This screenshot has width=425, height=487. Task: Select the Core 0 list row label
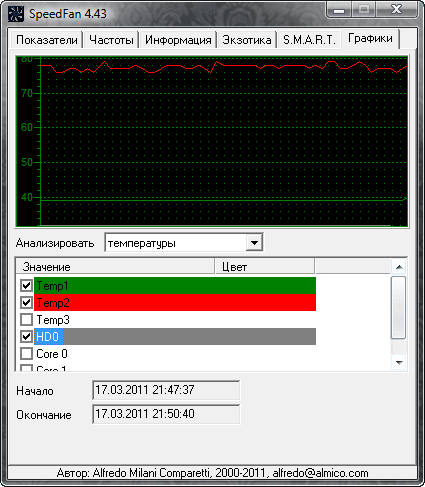point(52,354)
